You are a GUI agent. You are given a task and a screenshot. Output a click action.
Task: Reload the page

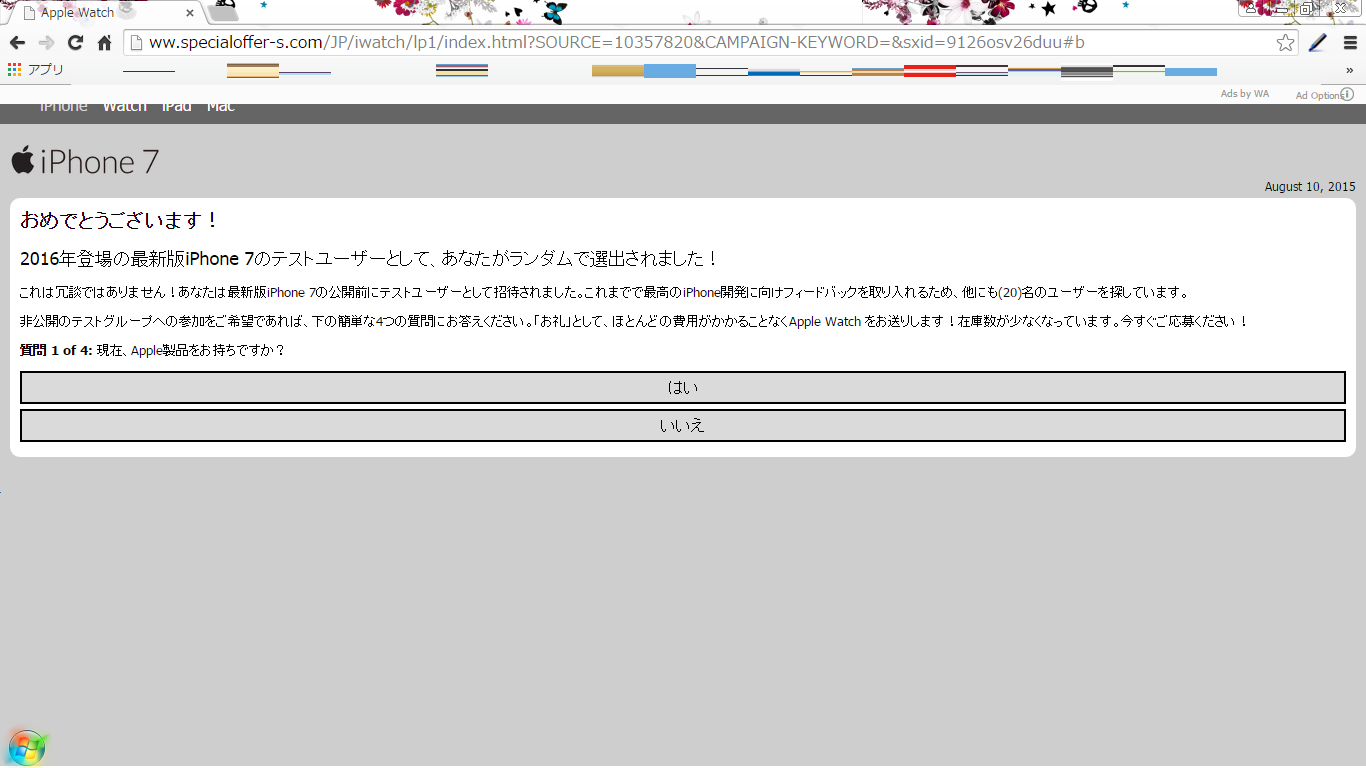coord(75,43)
